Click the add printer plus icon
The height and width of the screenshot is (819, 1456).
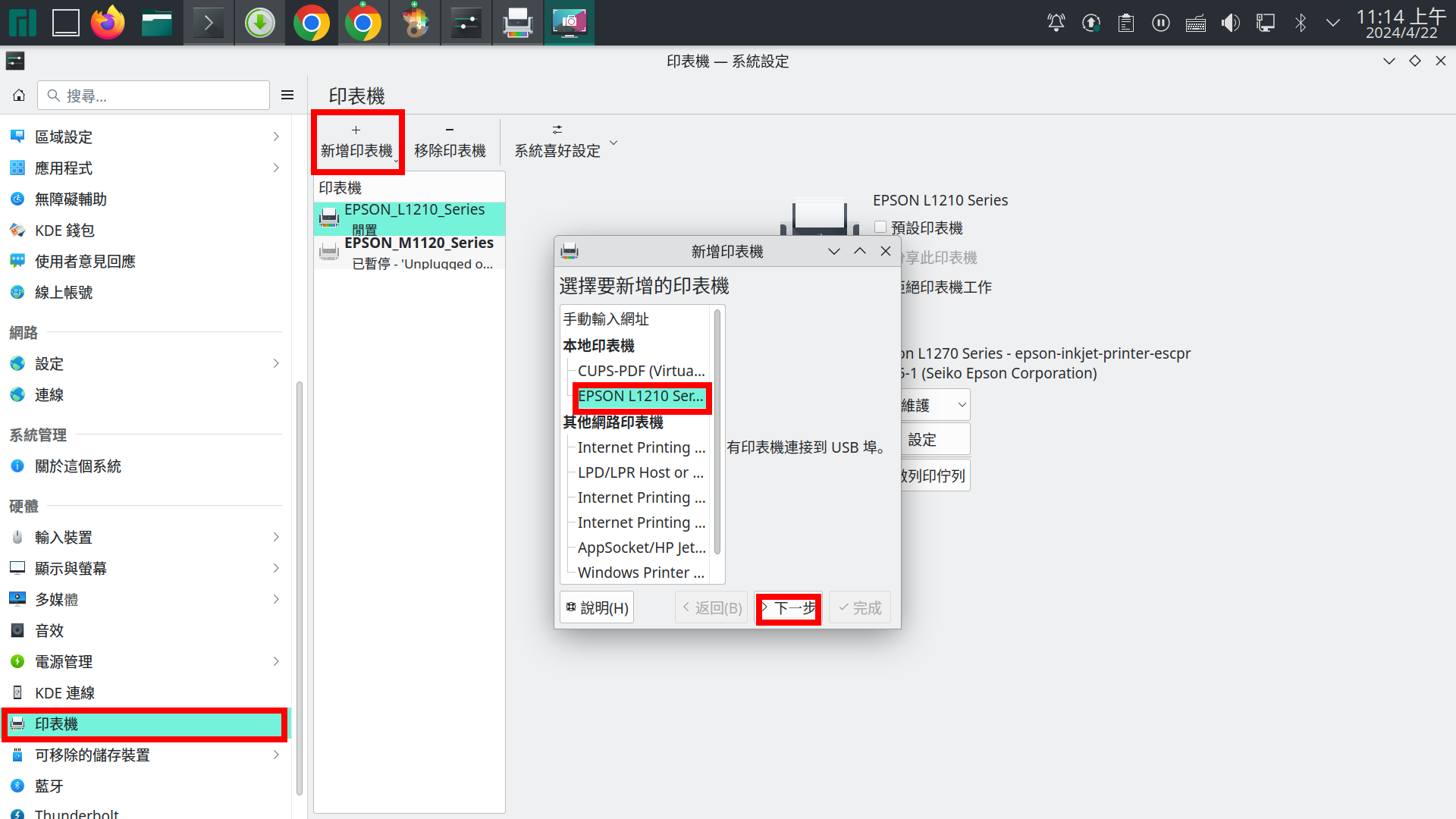356,130
